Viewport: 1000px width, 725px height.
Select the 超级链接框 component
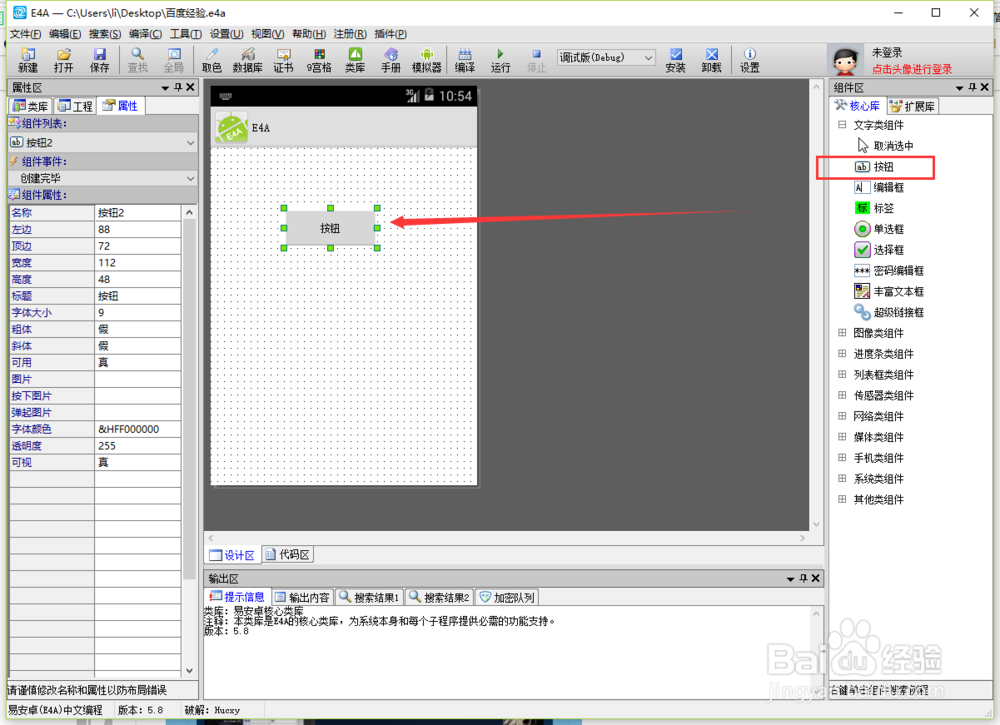(x=889, y=312)
